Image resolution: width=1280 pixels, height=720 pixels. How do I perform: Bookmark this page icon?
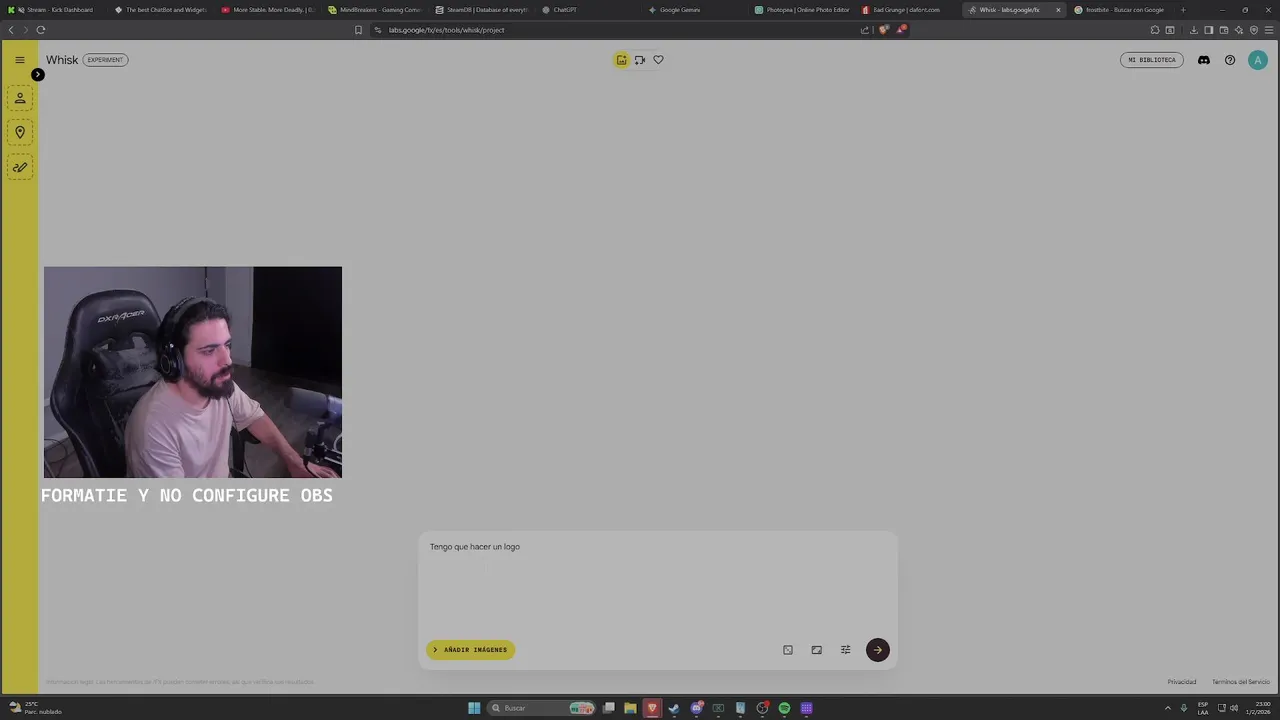(358, 30)
